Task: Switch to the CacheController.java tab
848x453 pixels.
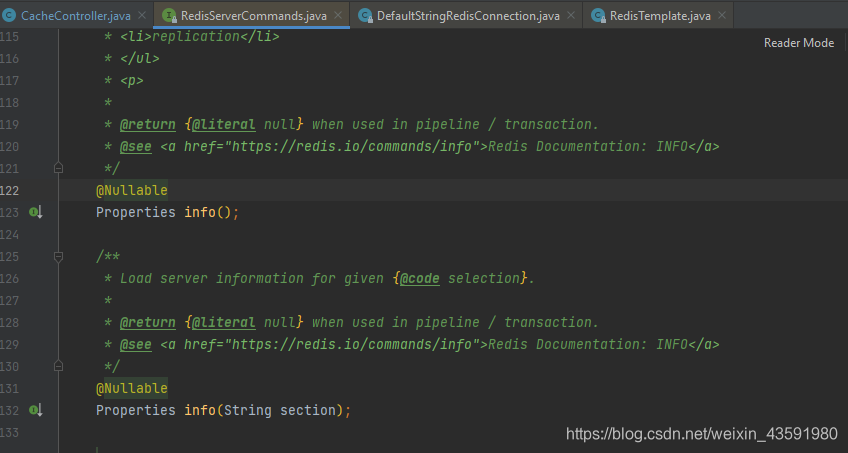Action: pos(75,16)
